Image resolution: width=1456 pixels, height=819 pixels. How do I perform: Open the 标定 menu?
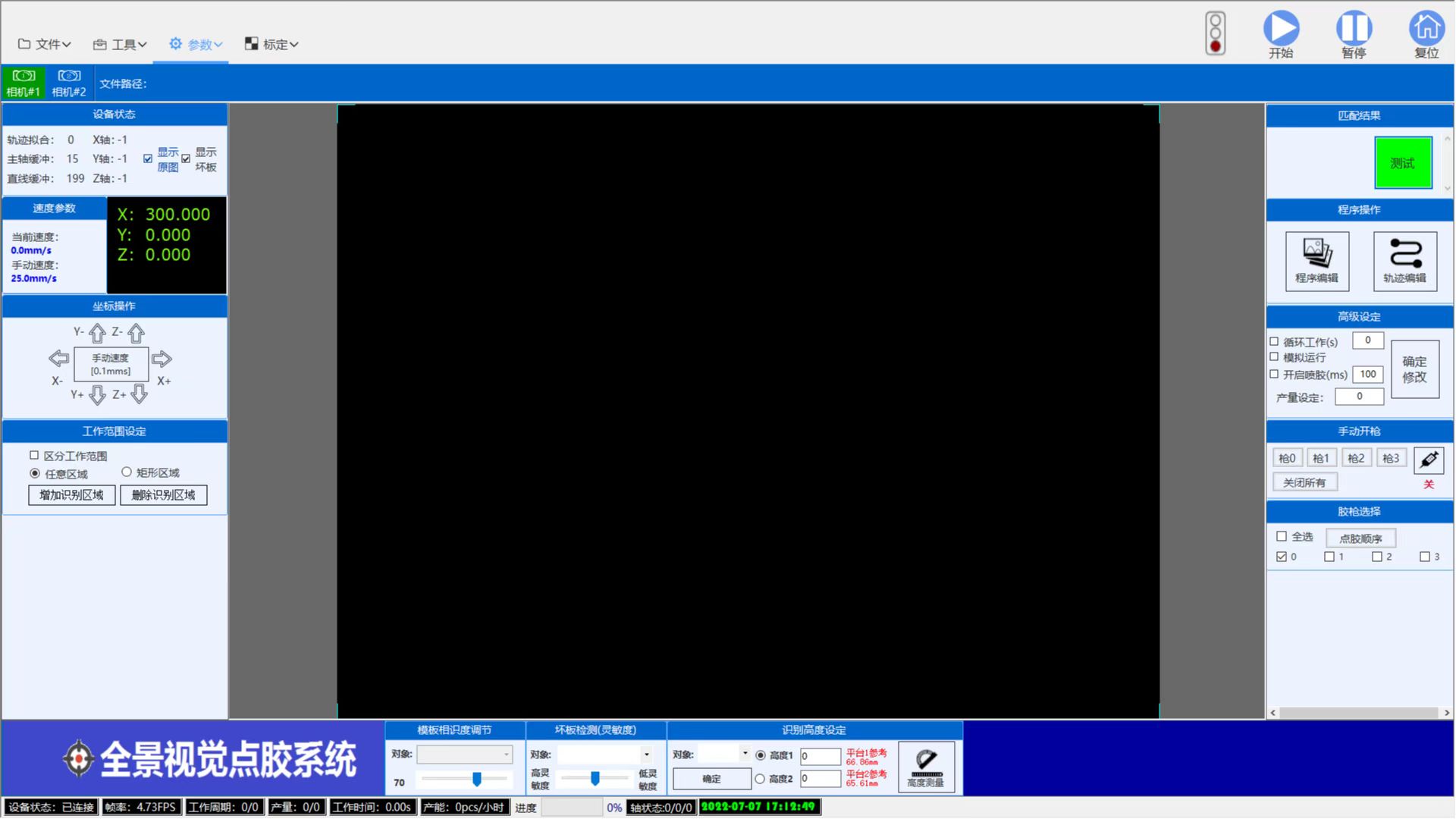pos(271,45)
